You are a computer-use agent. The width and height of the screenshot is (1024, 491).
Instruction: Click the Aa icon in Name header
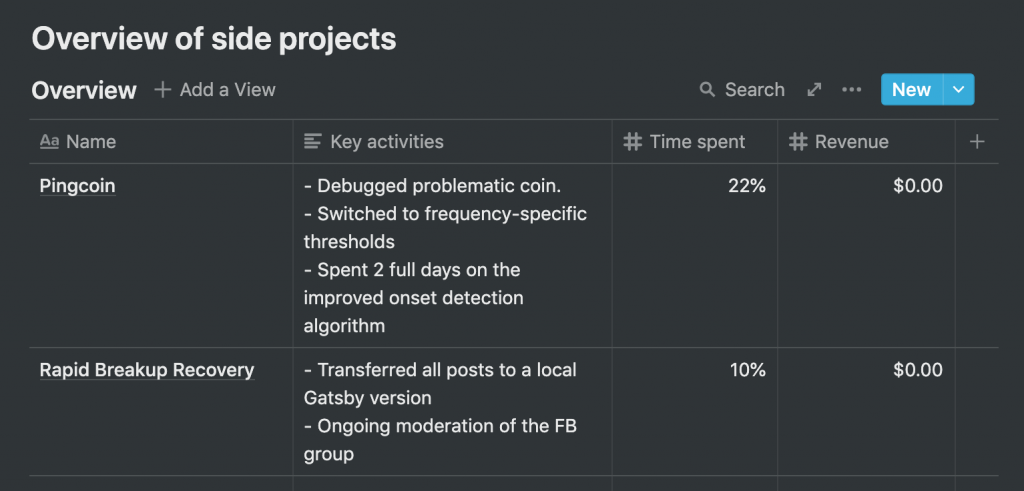tap(49, 142)
